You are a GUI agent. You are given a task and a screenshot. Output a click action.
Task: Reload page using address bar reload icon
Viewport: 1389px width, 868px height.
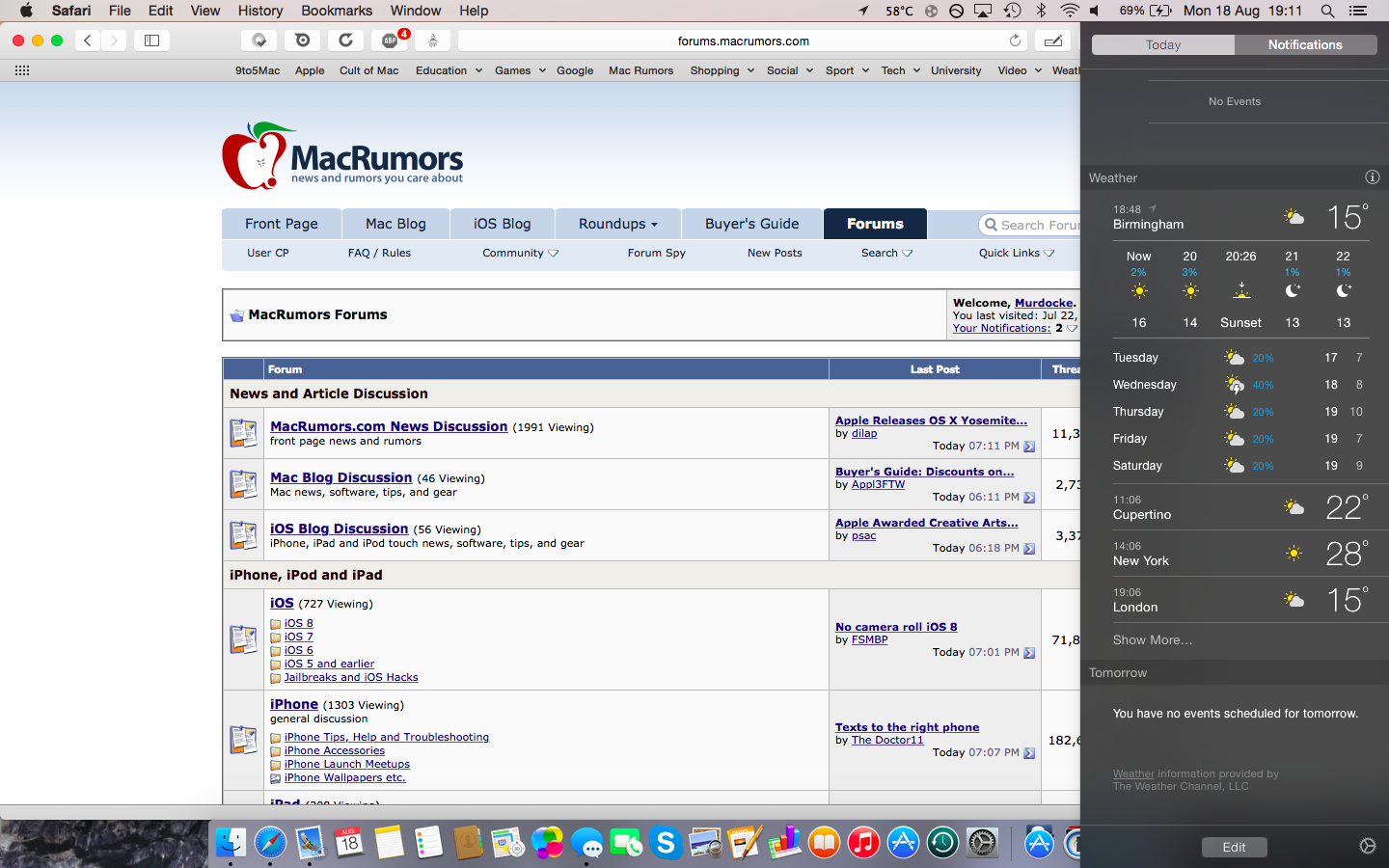[x=1015, y=41]
